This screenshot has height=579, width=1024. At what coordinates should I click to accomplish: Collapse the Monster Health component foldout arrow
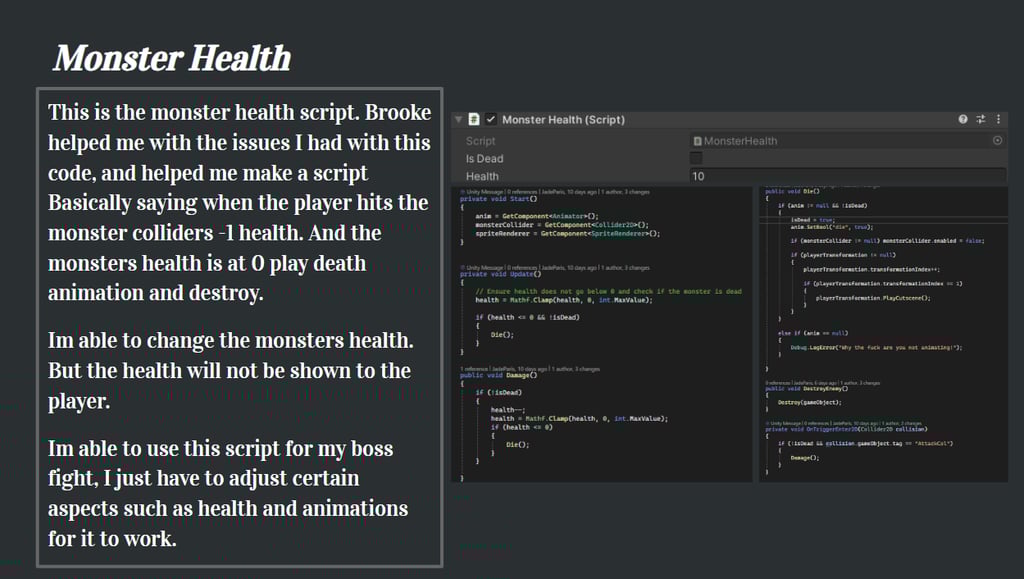[x=458, y=119]
